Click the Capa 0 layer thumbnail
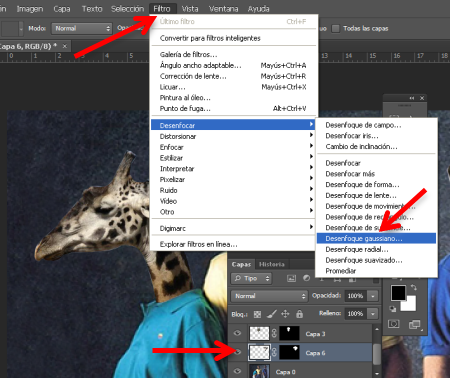This screenshot has height=378, width=450. [x=259, y=371]
